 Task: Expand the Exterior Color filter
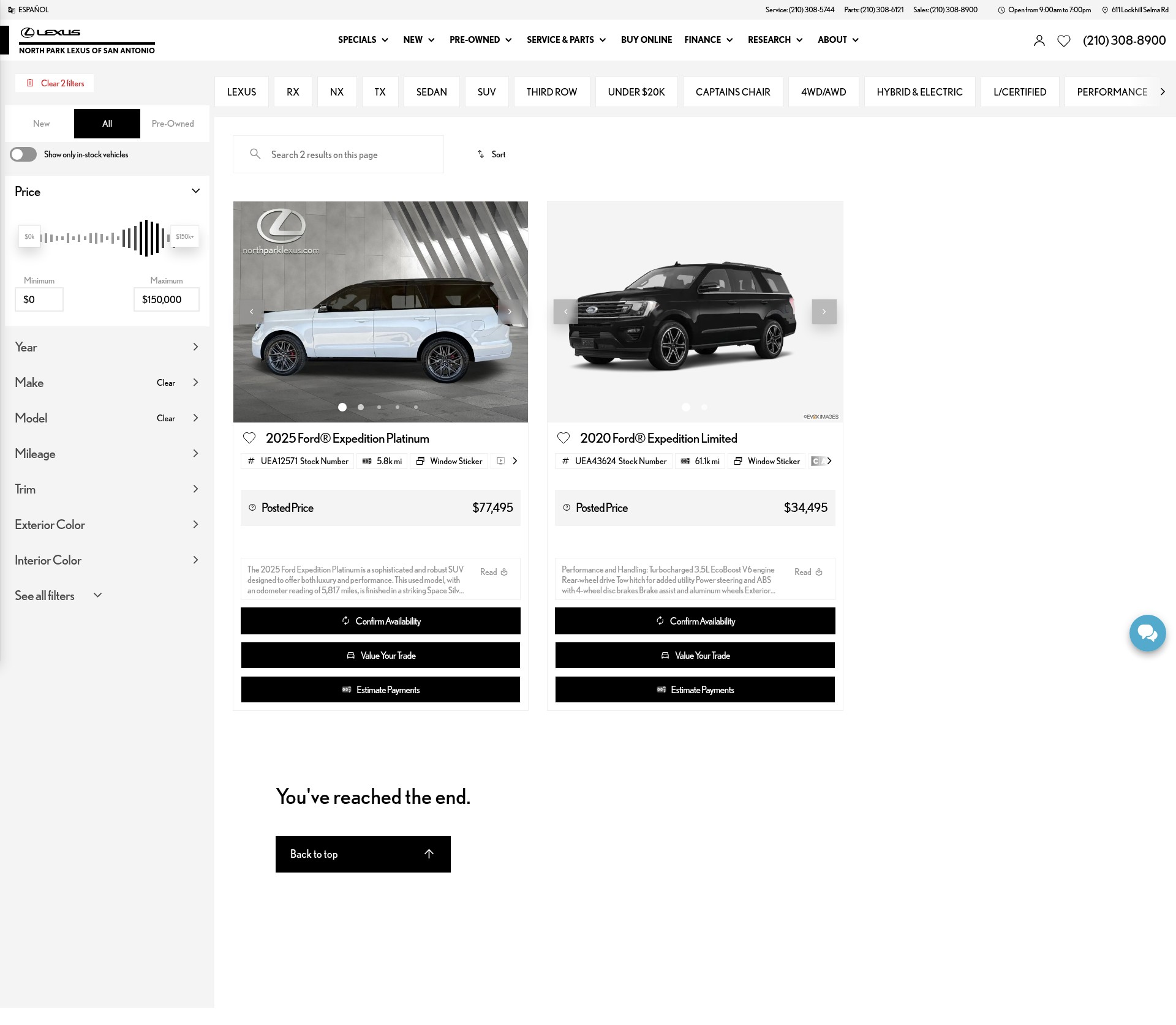(107, 525)
